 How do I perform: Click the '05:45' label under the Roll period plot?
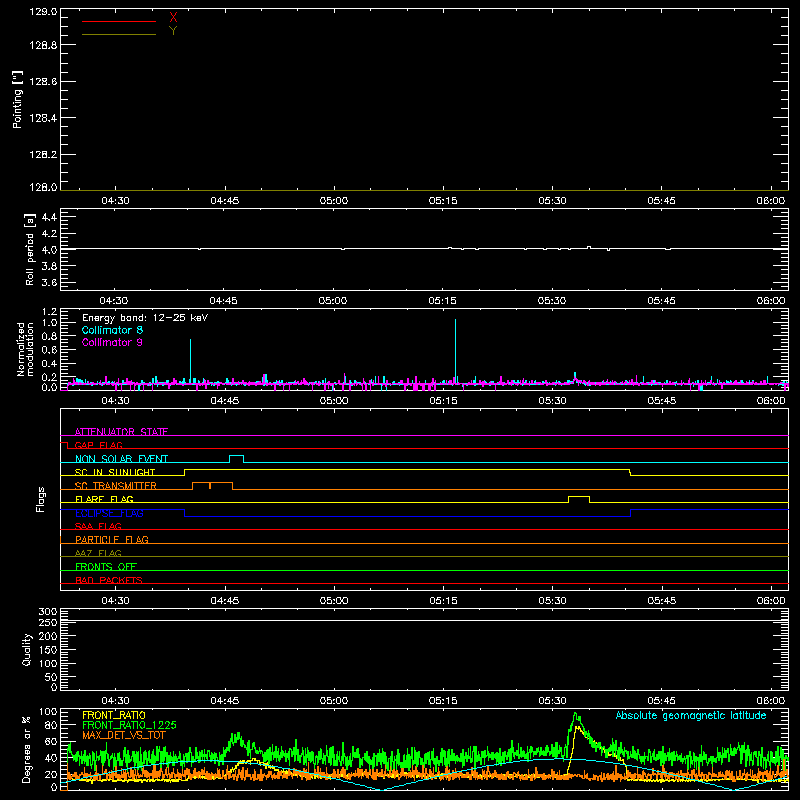[661, 301]
